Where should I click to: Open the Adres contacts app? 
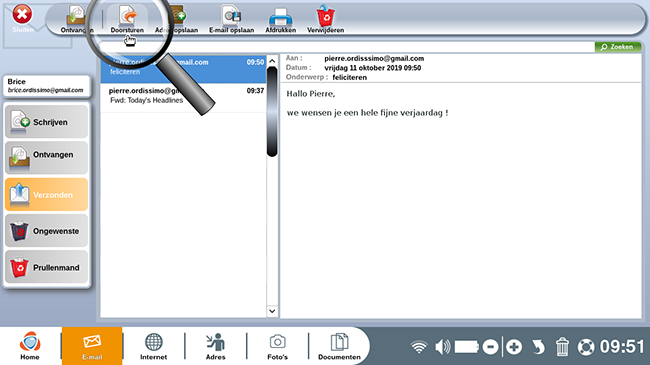coord(216,346)
